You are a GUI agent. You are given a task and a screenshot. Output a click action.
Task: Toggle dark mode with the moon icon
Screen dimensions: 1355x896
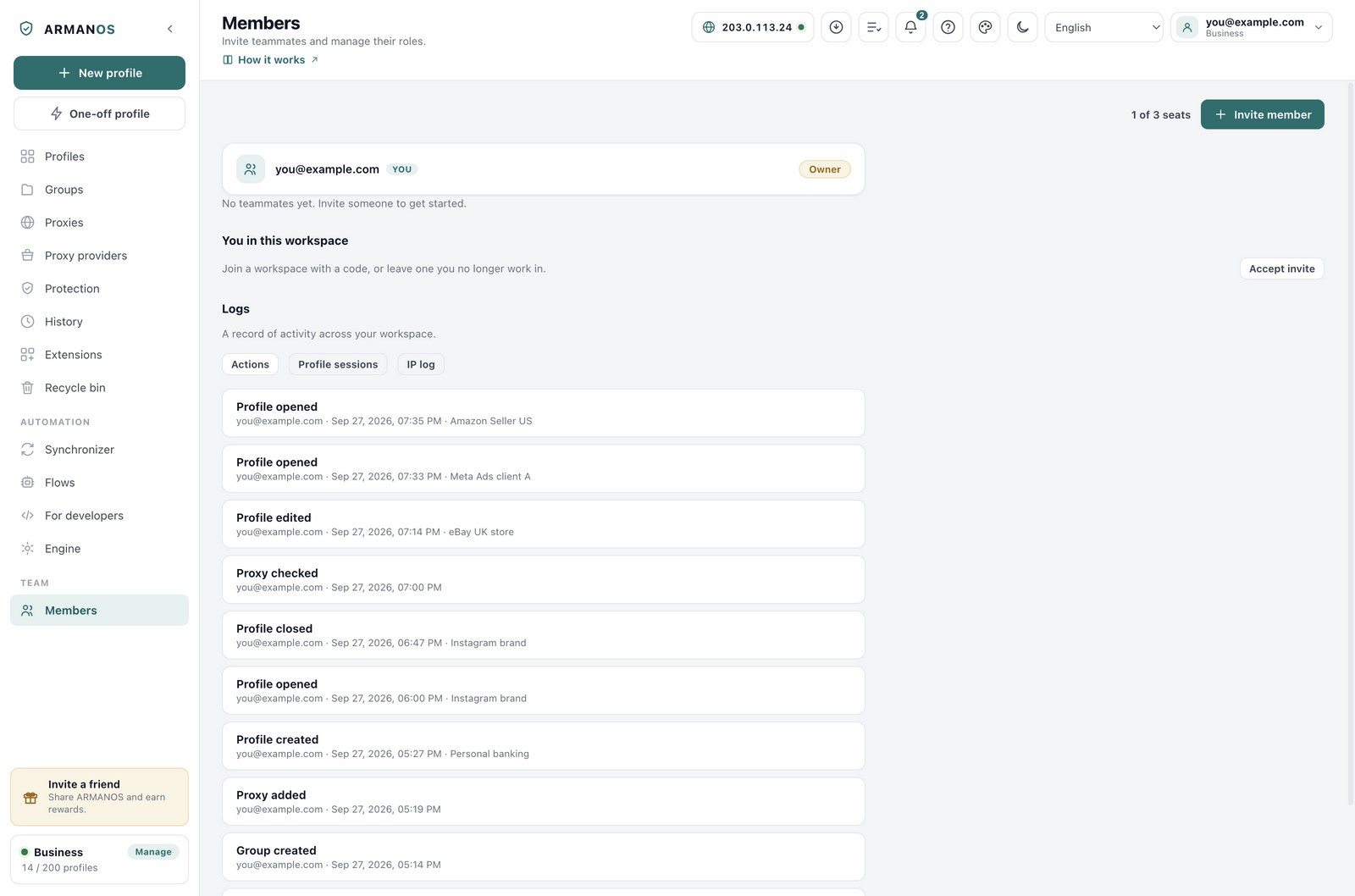1022,27
